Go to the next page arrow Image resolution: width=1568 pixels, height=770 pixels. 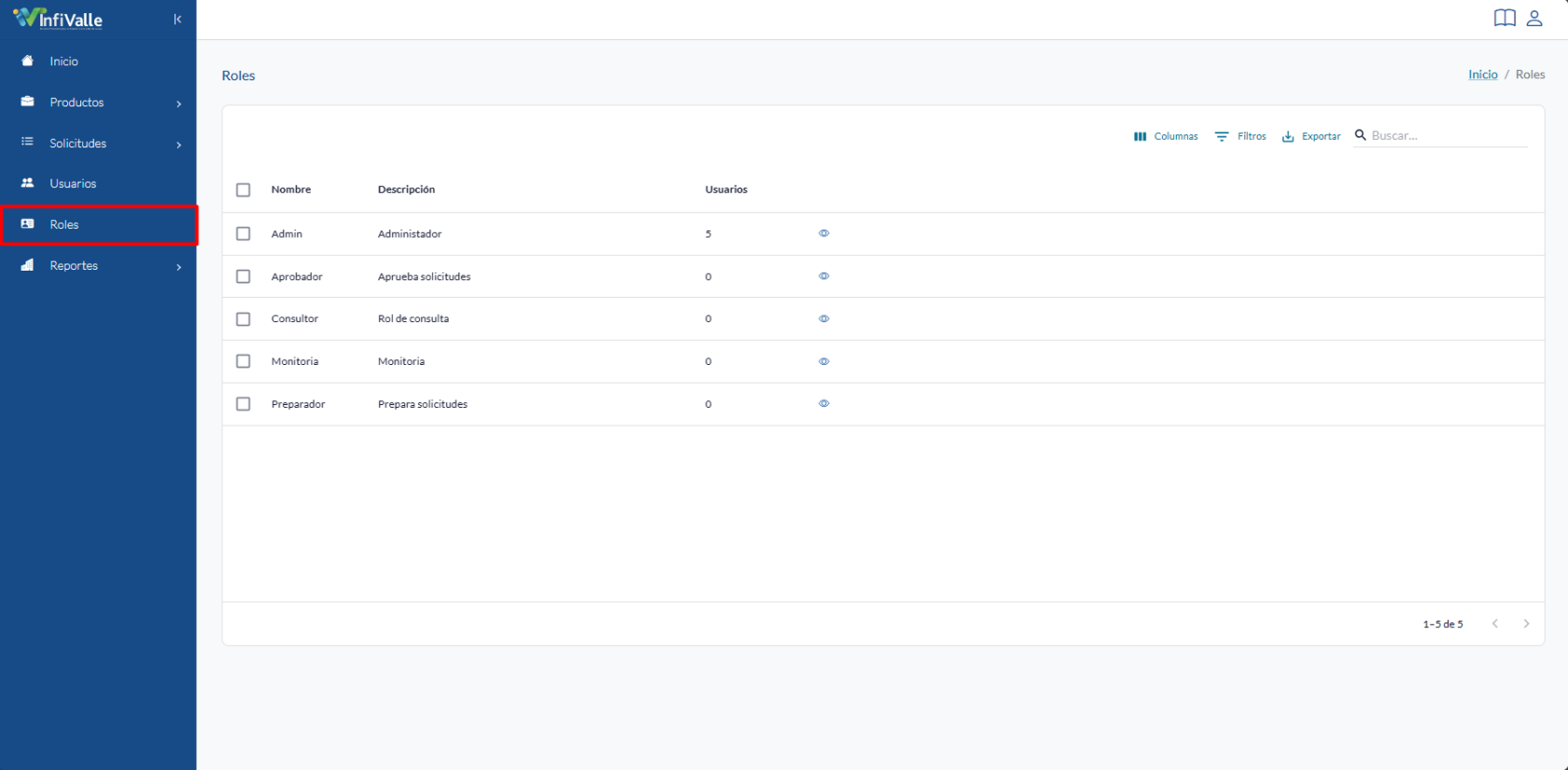click(x=1527, y=623)
